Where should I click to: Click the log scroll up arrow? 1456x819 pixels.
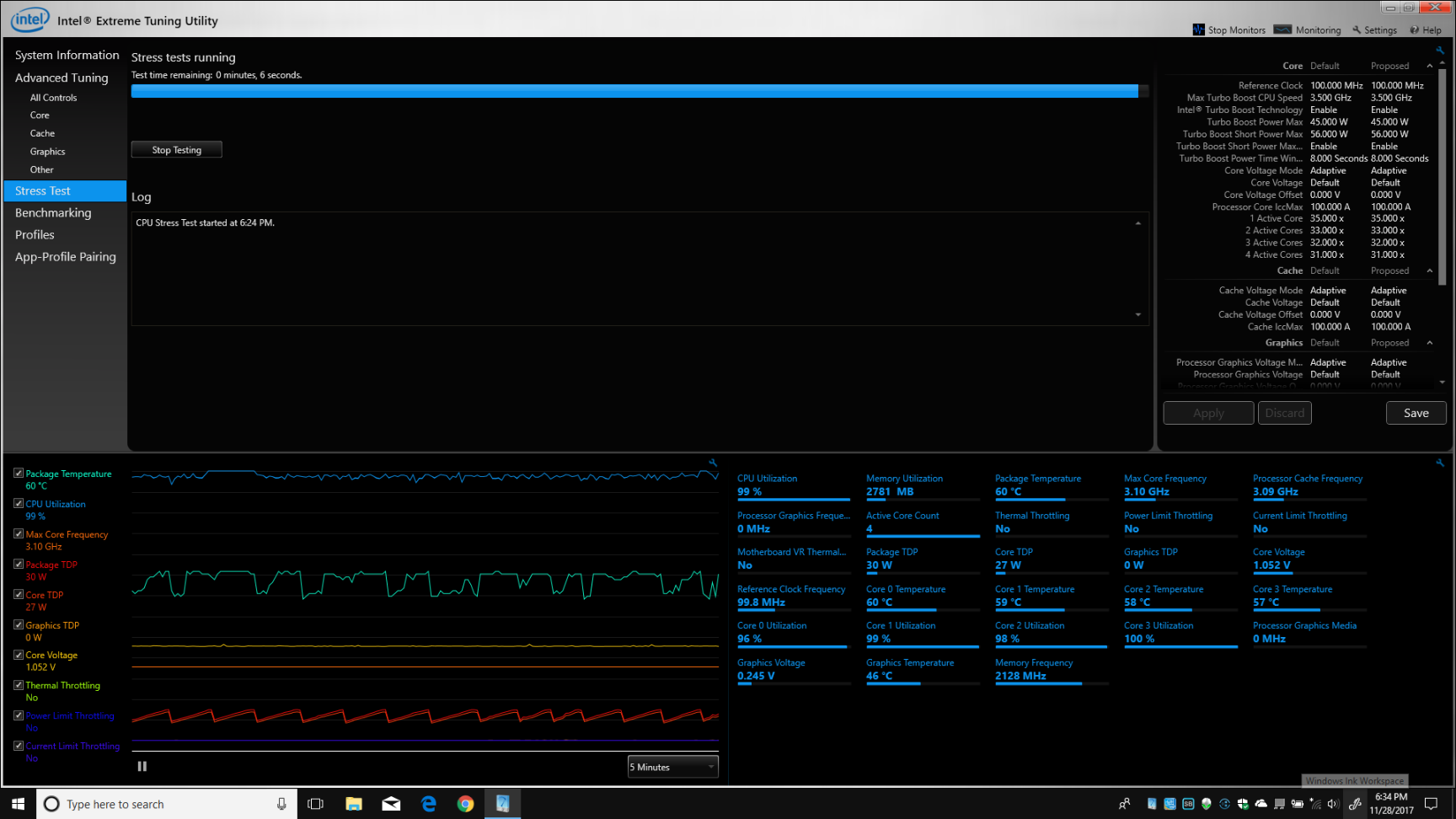[x=1138, y=223]
